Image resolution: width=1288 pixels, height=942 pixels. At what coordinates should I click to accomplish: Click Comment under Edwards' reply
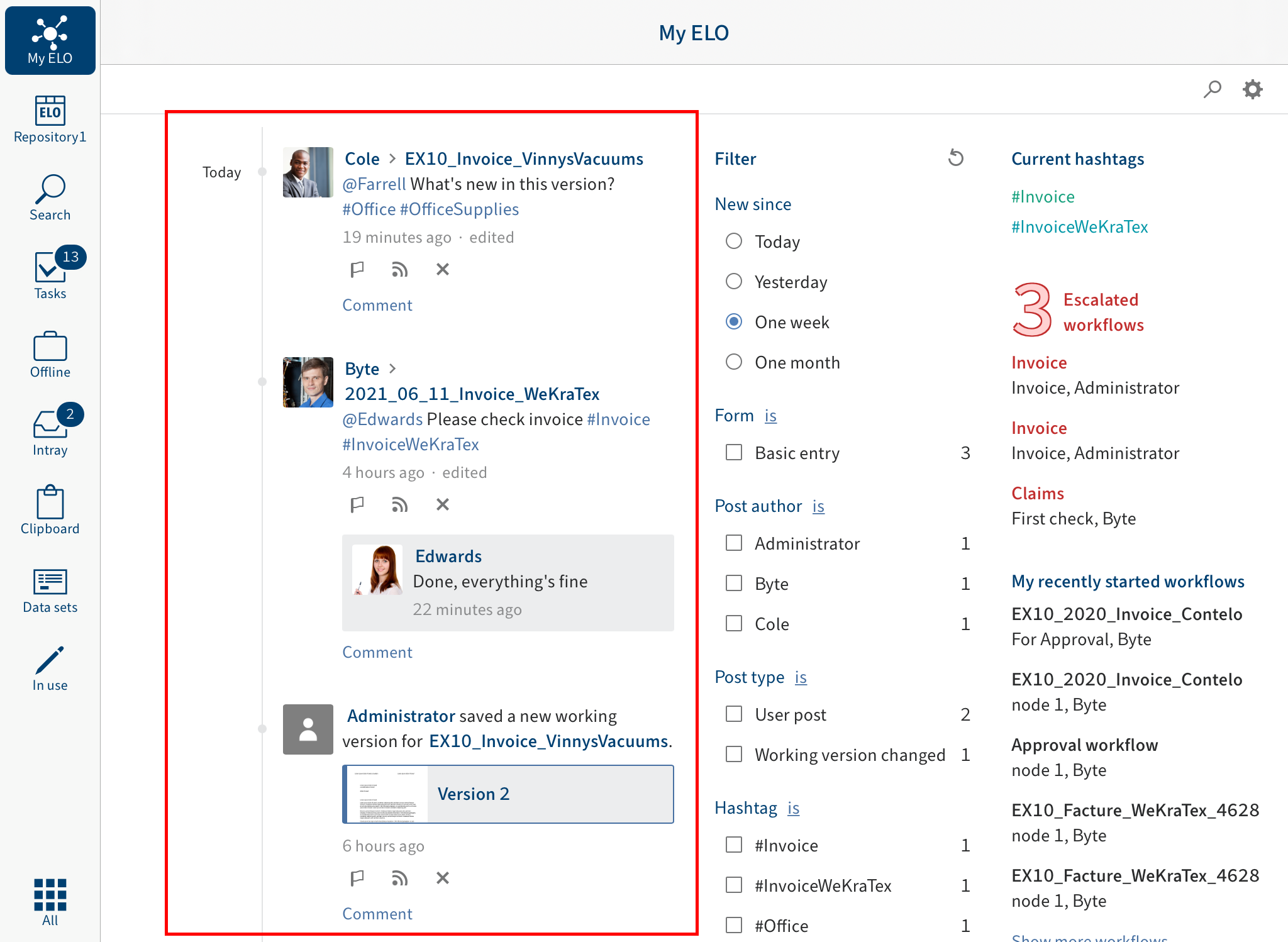click(x=377, y=653)
